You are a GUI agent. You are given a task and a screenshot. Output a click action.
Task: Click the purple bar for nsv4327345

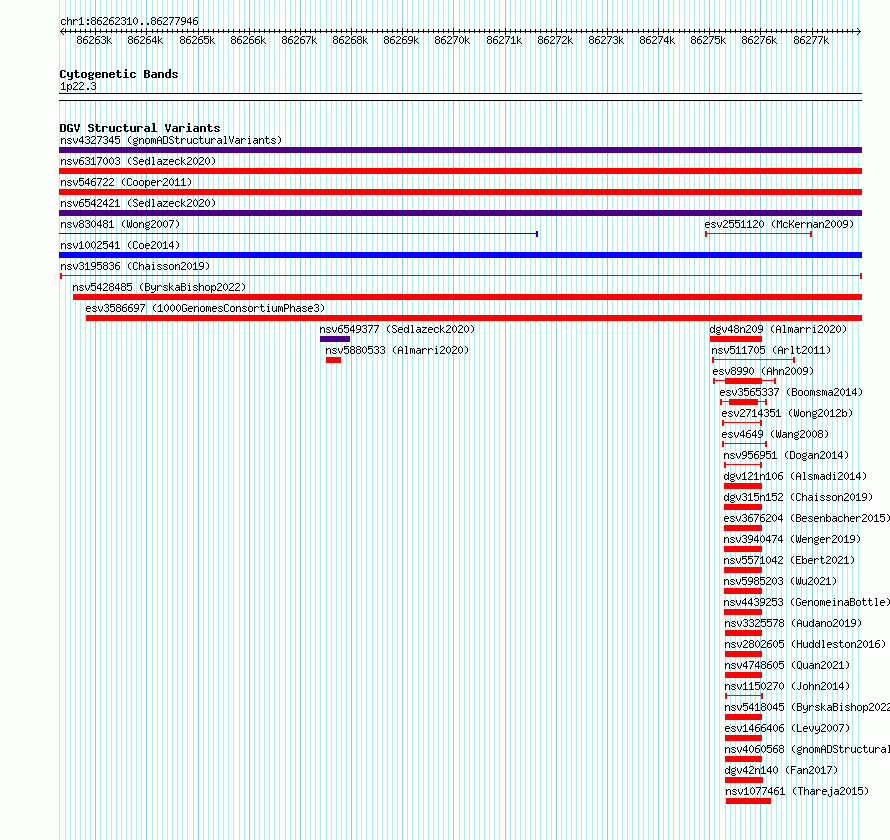tap(460, 150)
